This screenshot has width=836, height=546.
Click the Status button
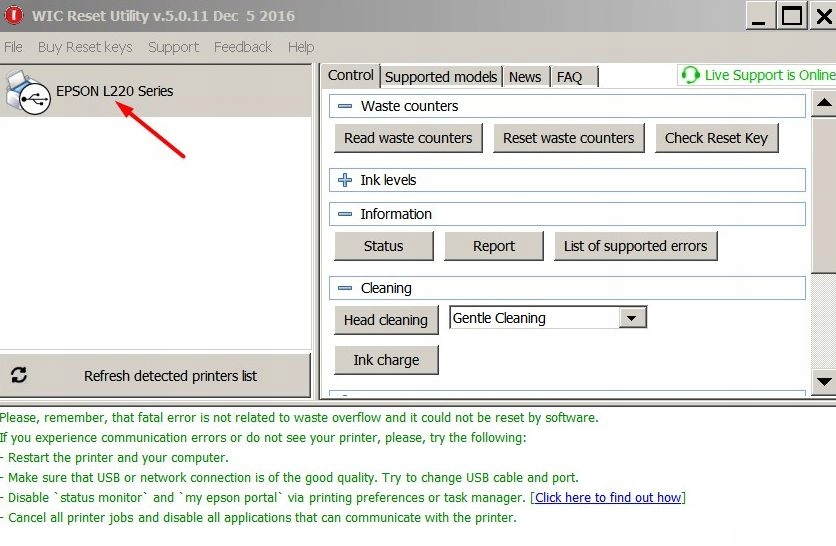coord(384,246)
